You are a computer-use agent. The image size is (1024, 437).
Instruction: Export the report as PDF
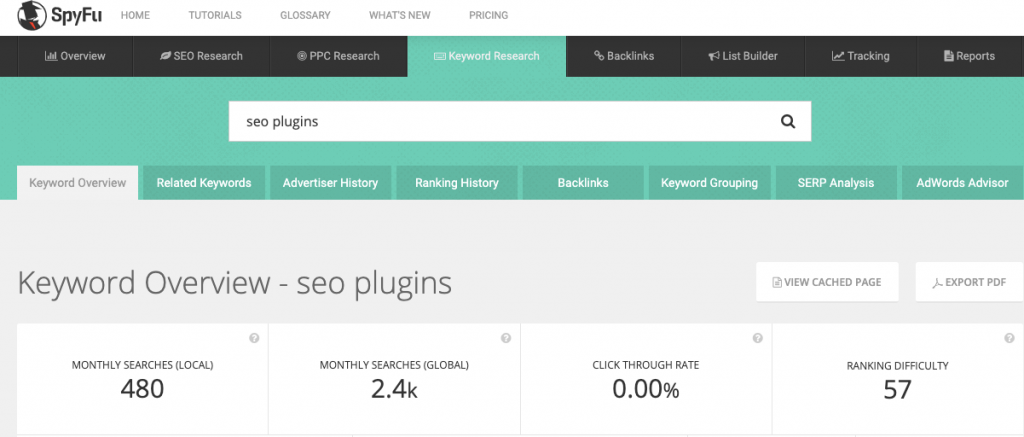(x=968, y=282)
